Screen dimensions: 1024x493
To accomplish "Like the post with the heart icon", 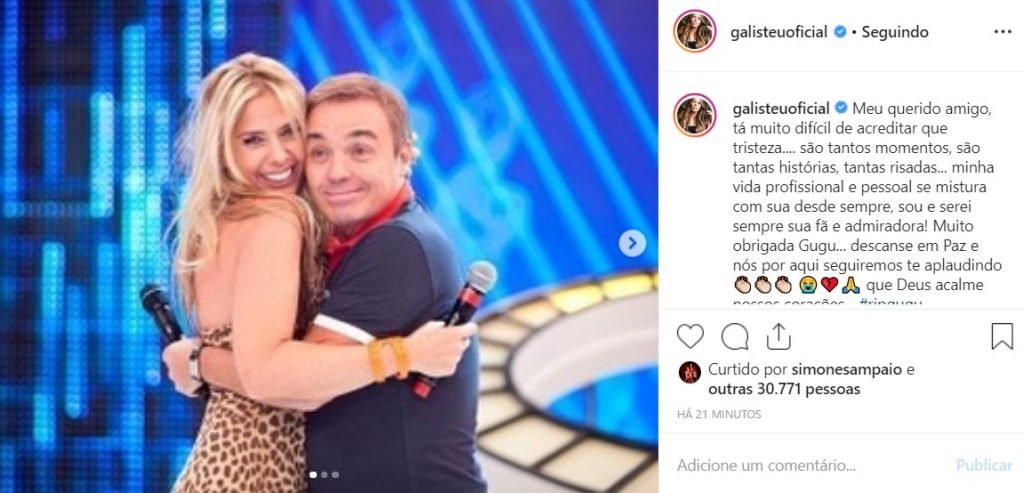I will [690, 336].
